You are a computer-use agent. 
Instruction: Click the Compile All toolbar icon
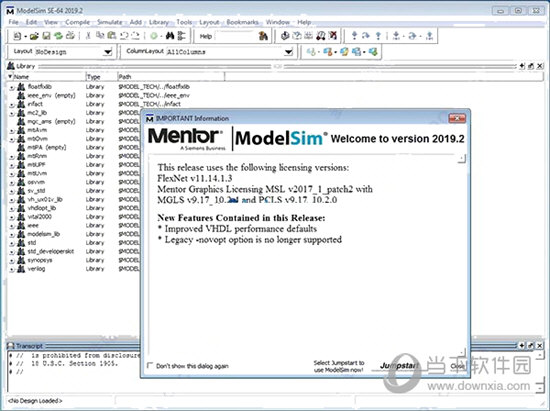tap(297, 36)
